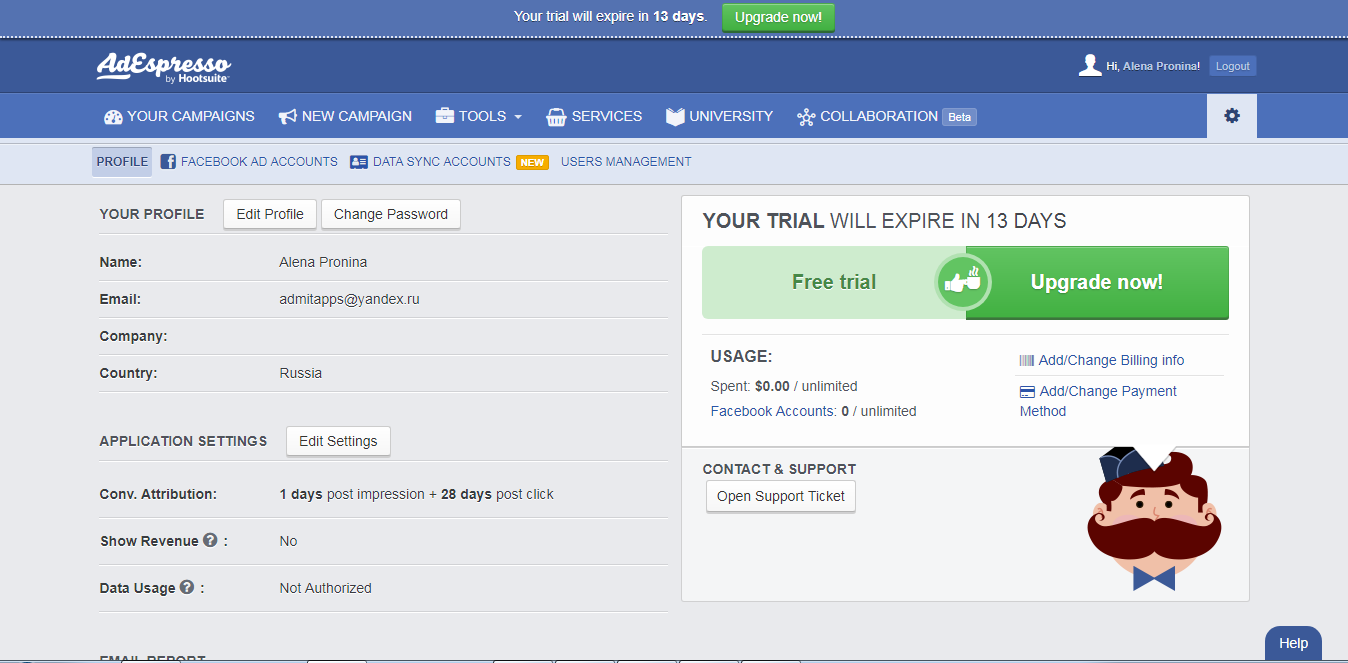The image size is (1348, 663).
Task: Click the thumbs-up coffee trial icon
Action: click(x=963, y=282)
